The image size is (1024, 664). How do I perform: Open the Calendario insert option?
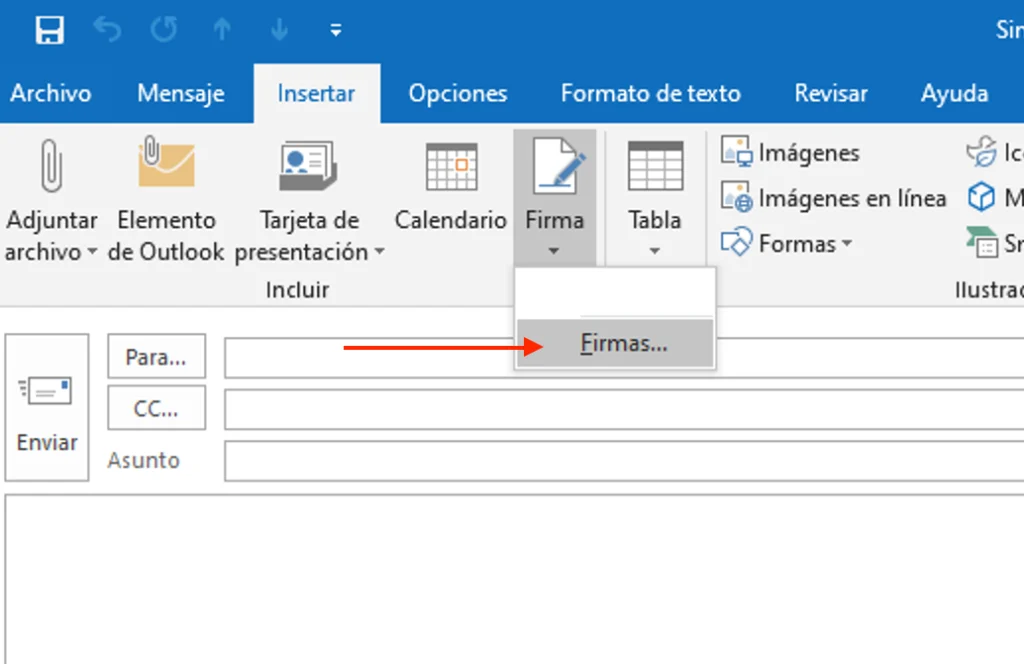point(451,166)
